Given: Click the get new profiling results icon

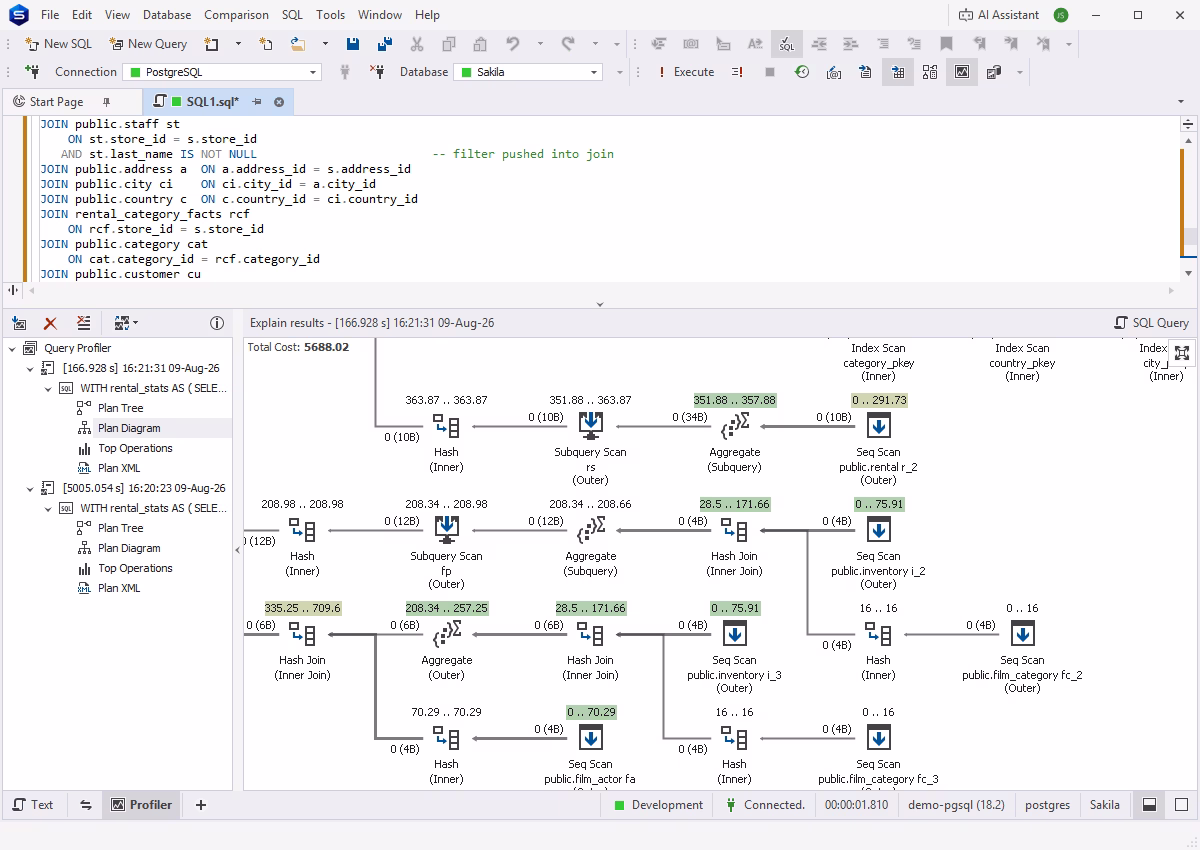Looking at the screenshot, I should coord(19,323).
